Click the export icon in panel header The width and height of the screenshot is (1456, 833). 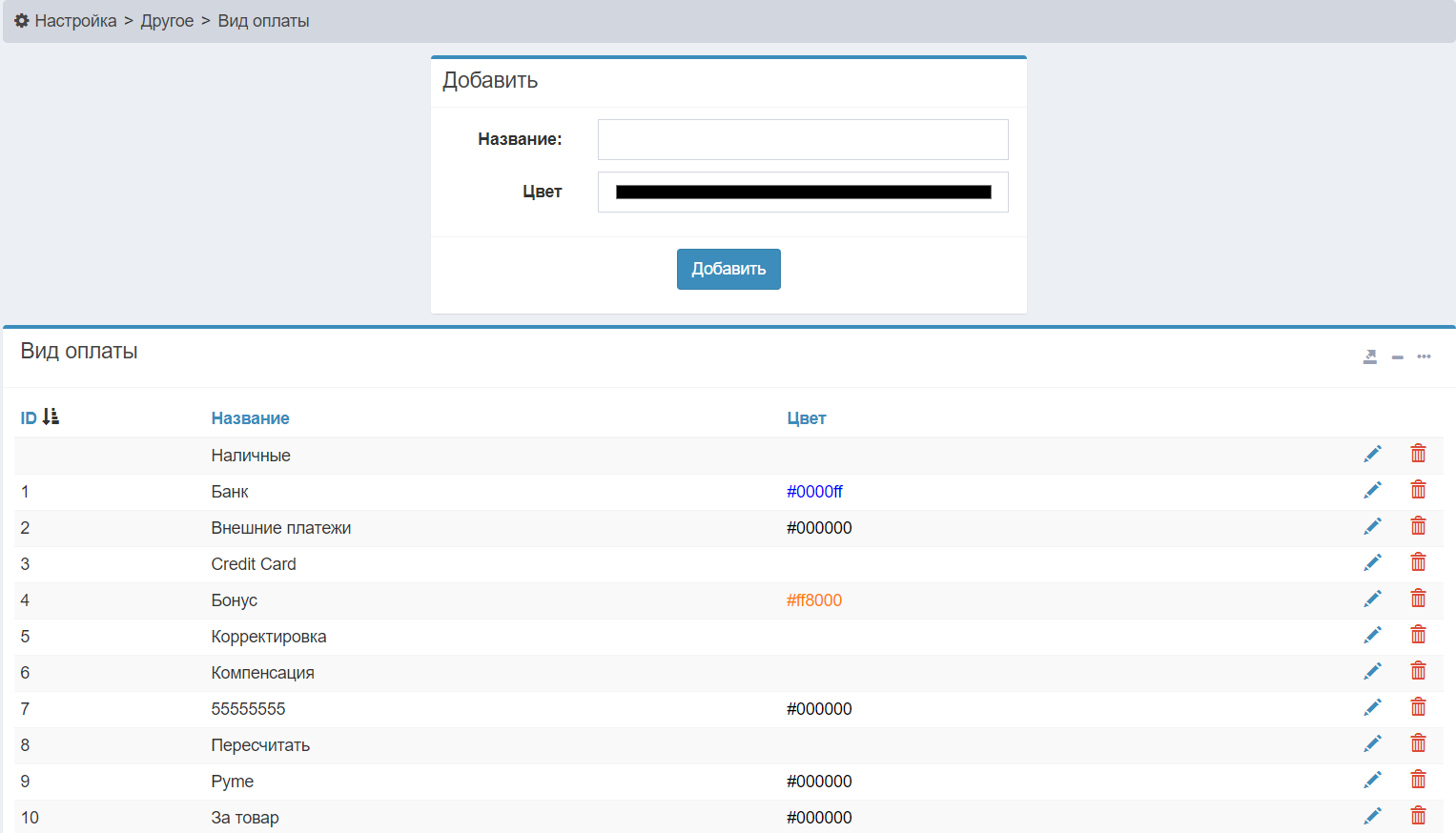point(1369,356)
